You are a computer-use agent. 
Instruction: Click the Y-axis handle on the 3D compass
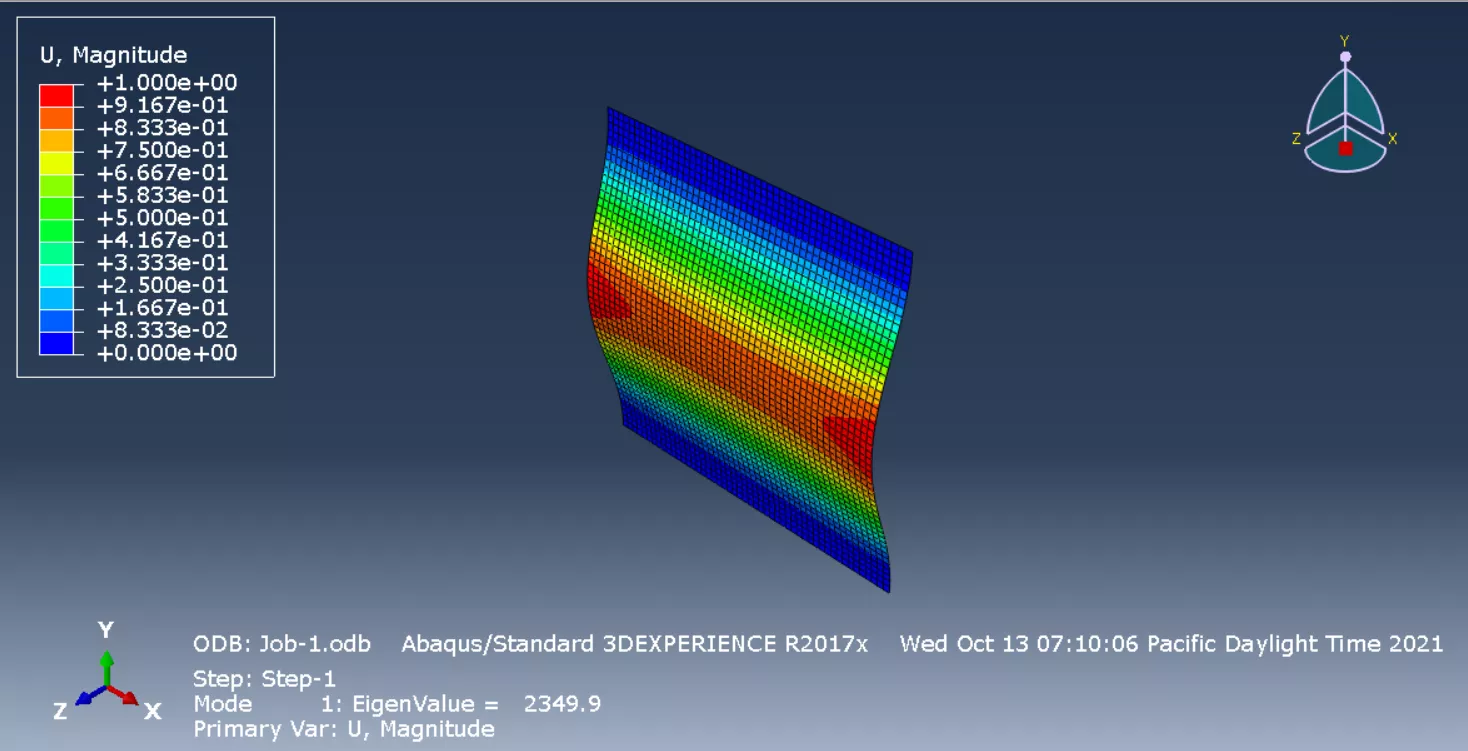pyautogui.click(x=1345, y=56)
